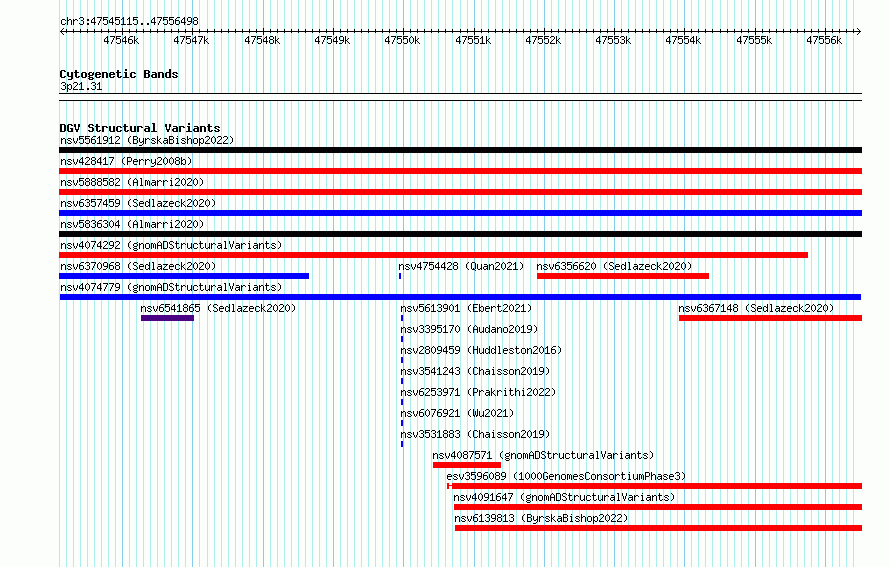Image resolution: width=890 pixels, height=567 pixels.
Task: Click the 47547k ruler tick label
Action: 191,40
